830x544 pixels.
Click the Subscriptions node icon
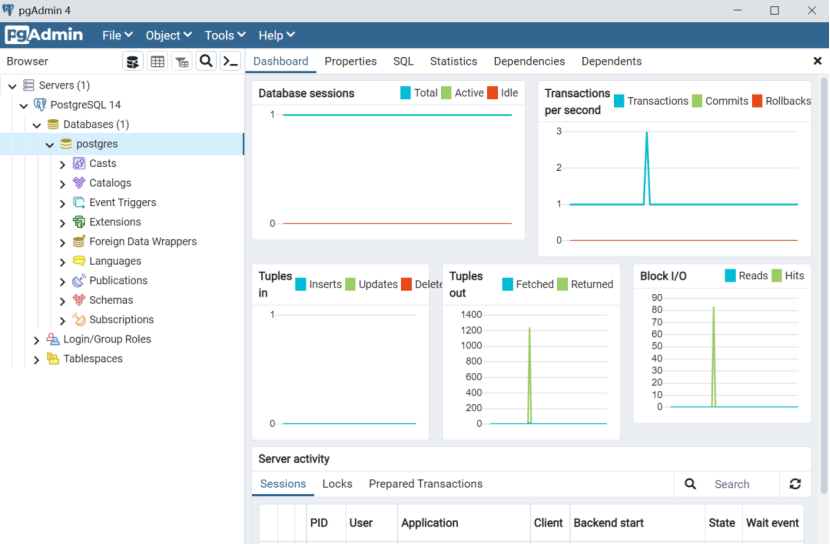(79, 320)
